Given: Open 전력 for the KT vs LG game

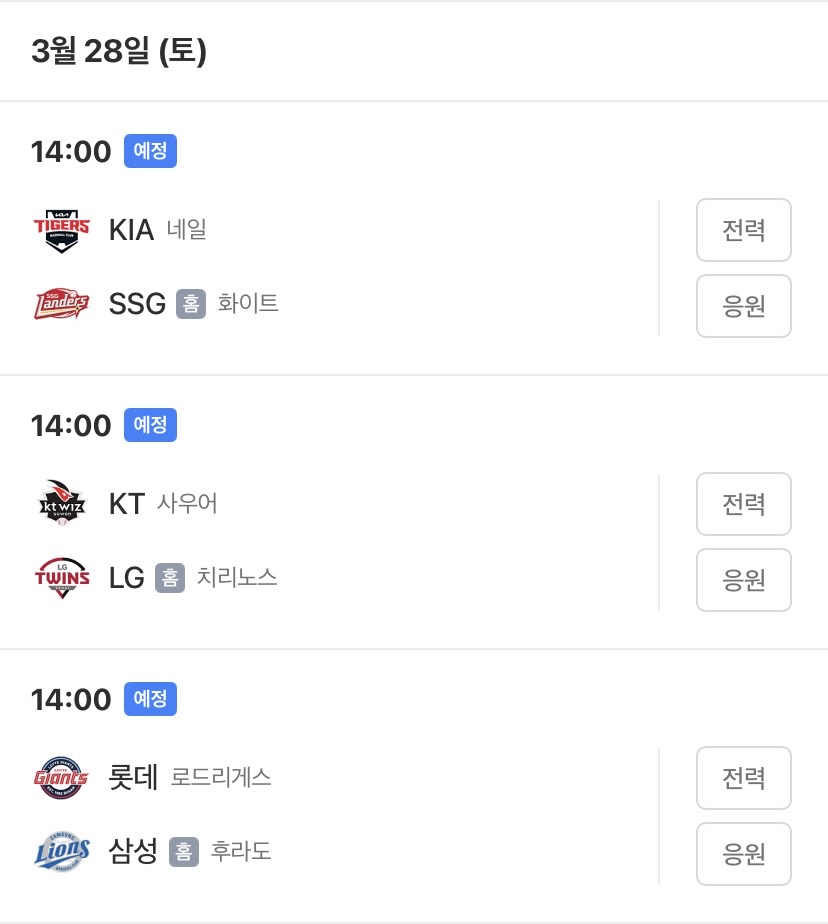Looking at the screenshot, I should point(743,504).
